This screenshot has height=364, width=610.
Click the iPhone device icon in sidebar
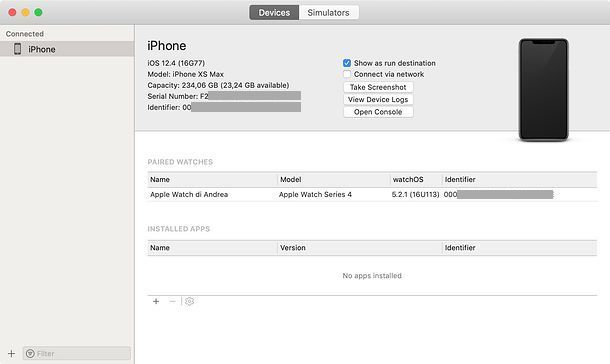(18, 49)
